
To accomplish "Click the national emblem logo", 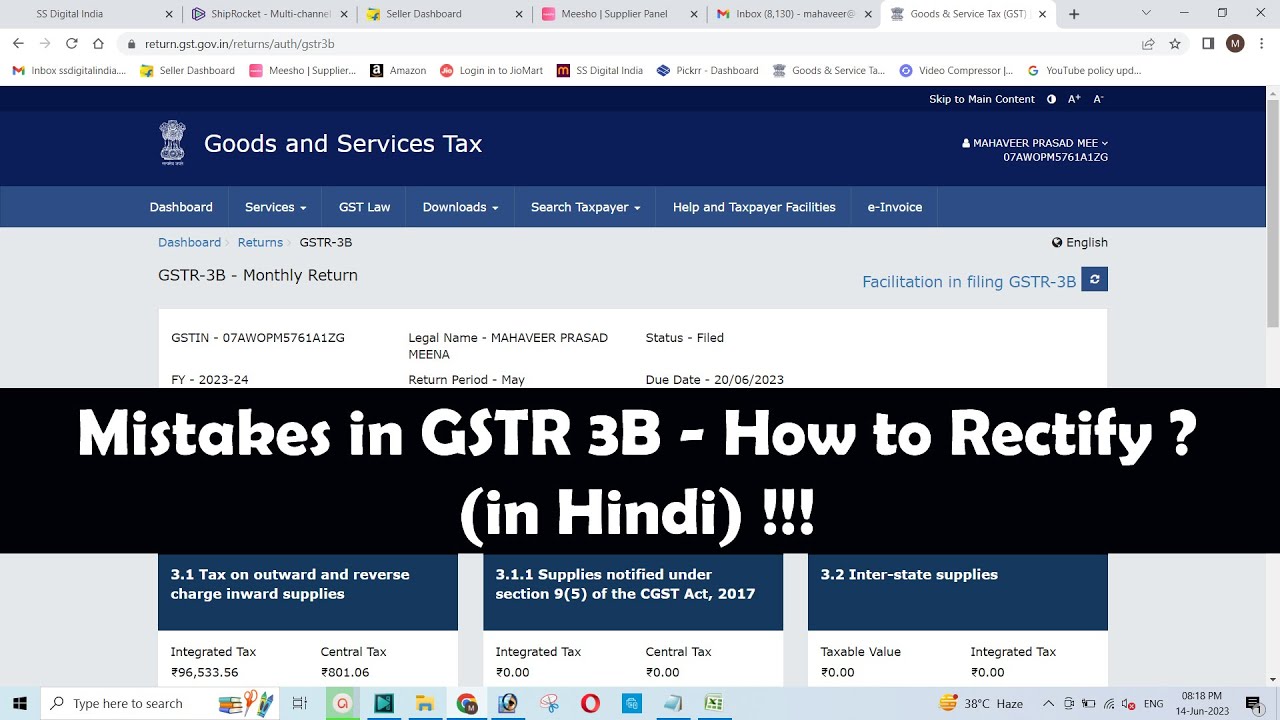I will 173,142.
